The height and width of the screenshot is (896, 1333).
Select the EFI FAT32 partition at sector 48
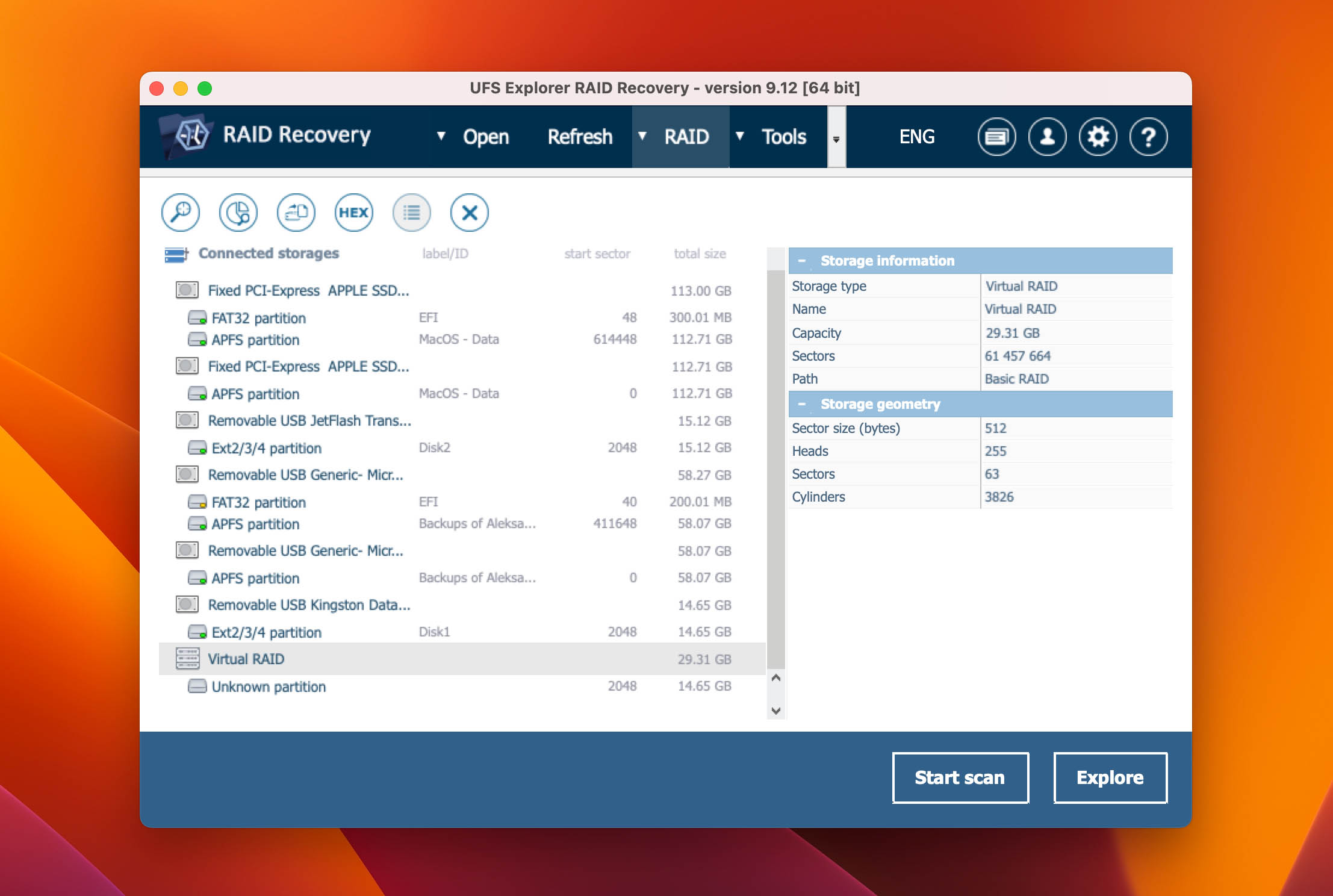click(462, 317)
